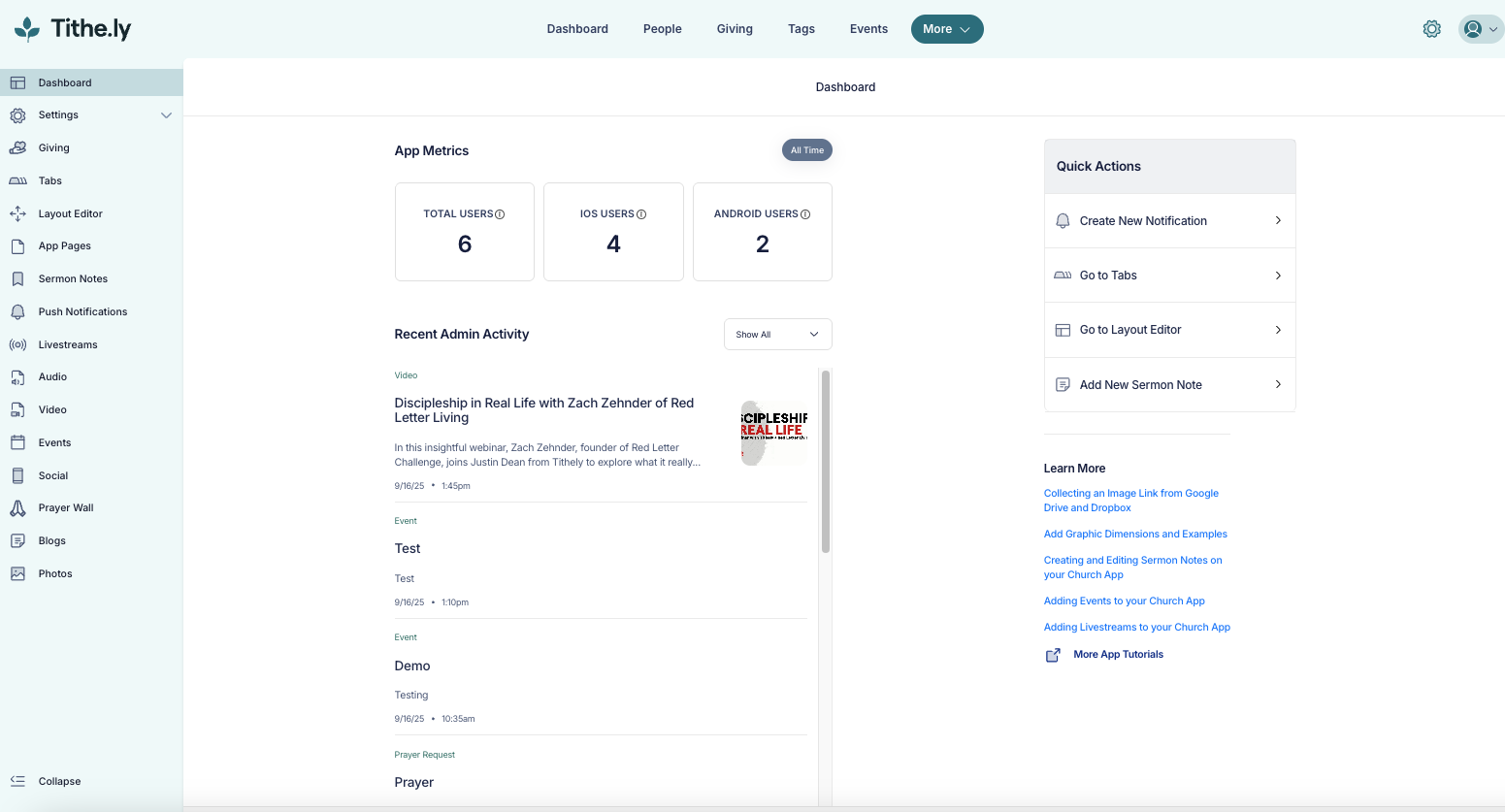This screenshot has height=812, width=1505.
Task: Click the note icon in Add New Sermon Note
Action: click(1063, 384)
